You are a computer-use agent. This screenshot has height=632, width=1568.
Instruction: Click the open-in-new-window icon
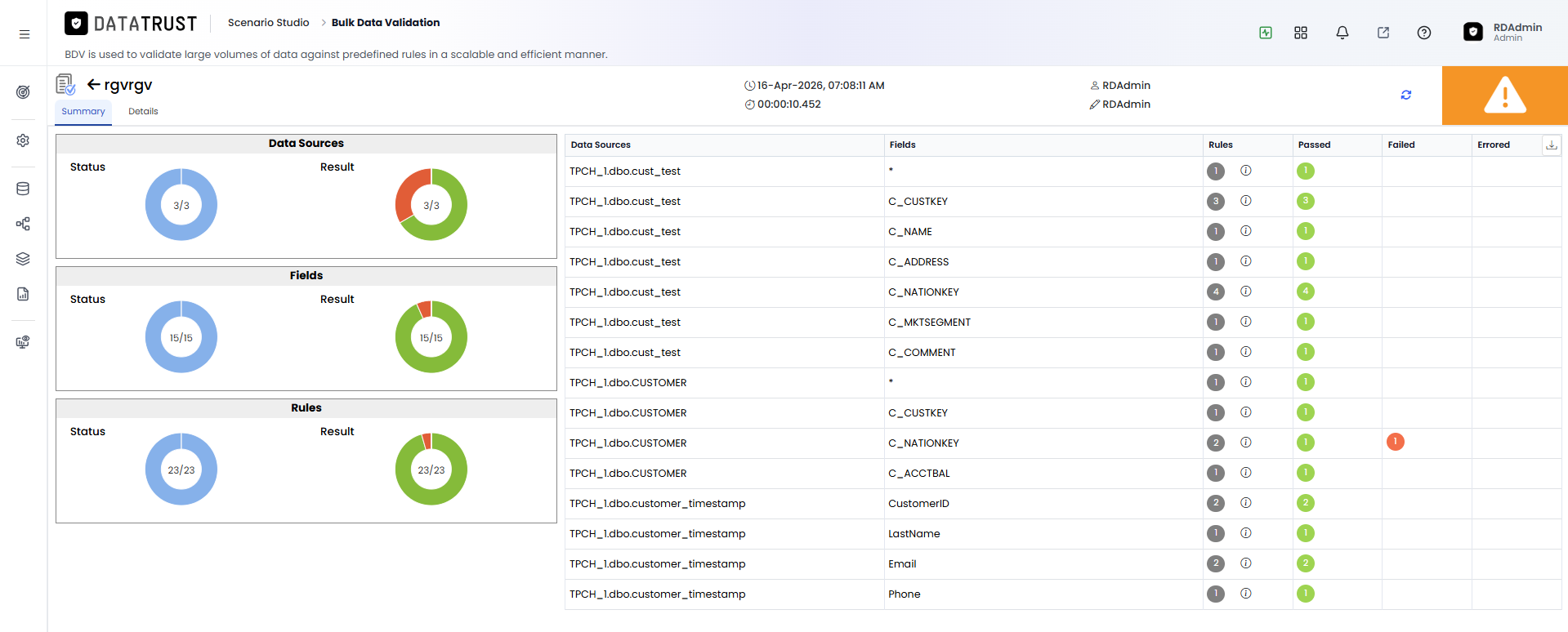[x=1383, y=33]
